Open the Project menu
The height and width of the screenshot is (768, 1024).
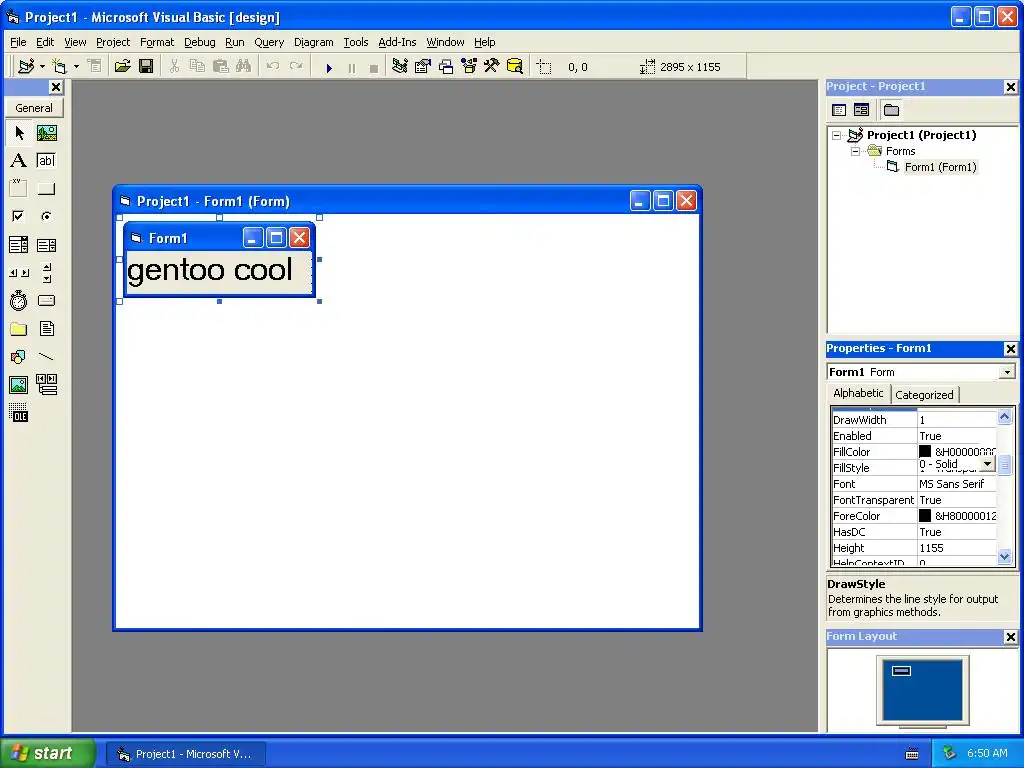coord(113,42)
